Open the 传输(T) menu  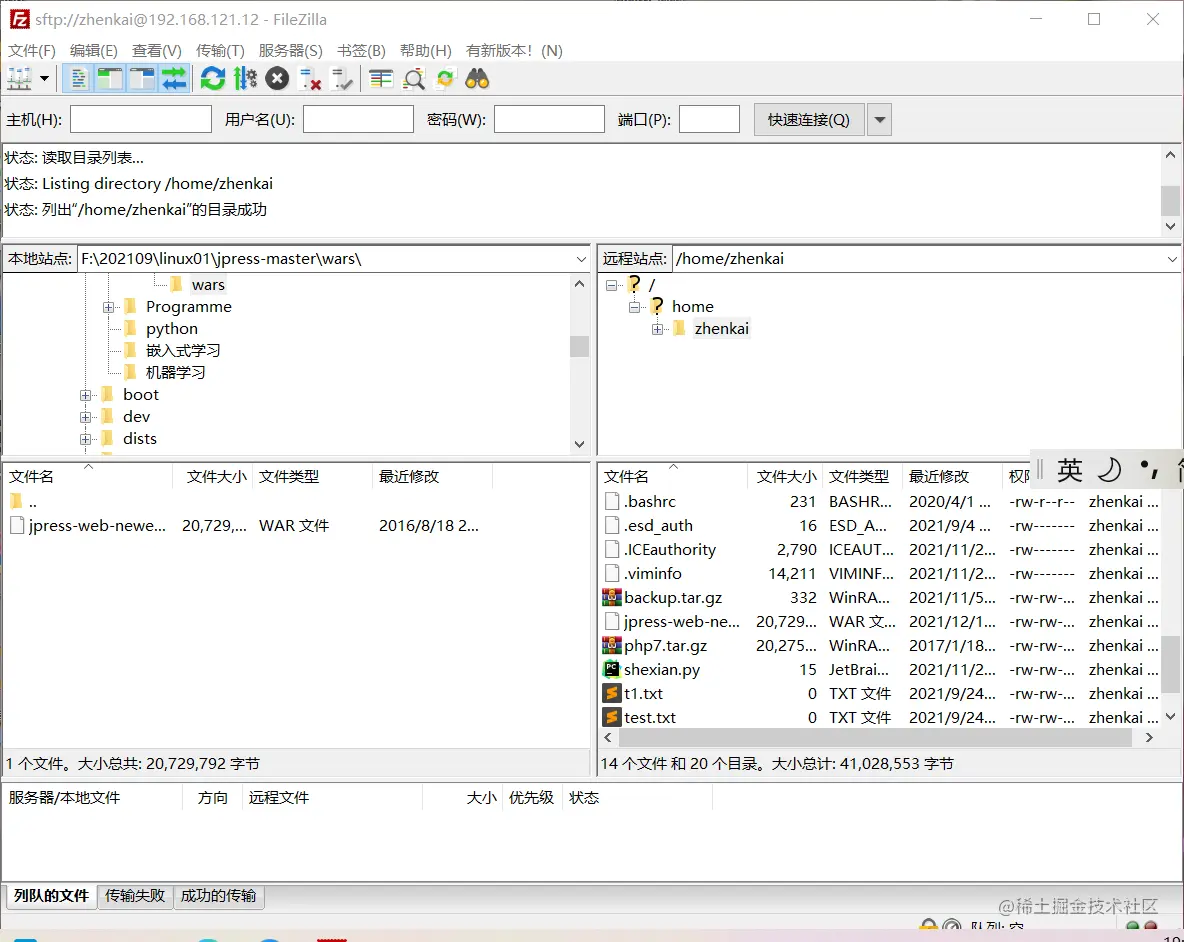(220, 51)
